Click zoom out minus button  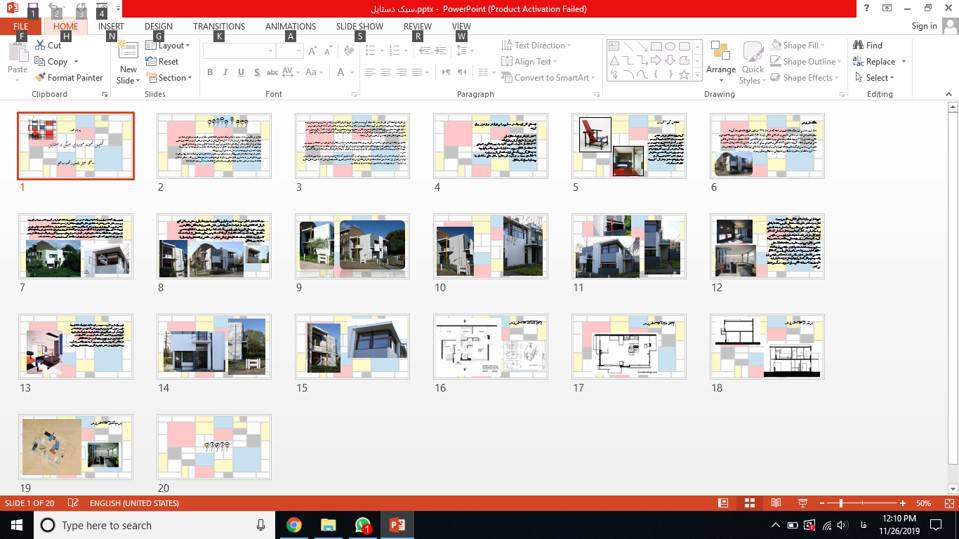(x=822, y=503)
